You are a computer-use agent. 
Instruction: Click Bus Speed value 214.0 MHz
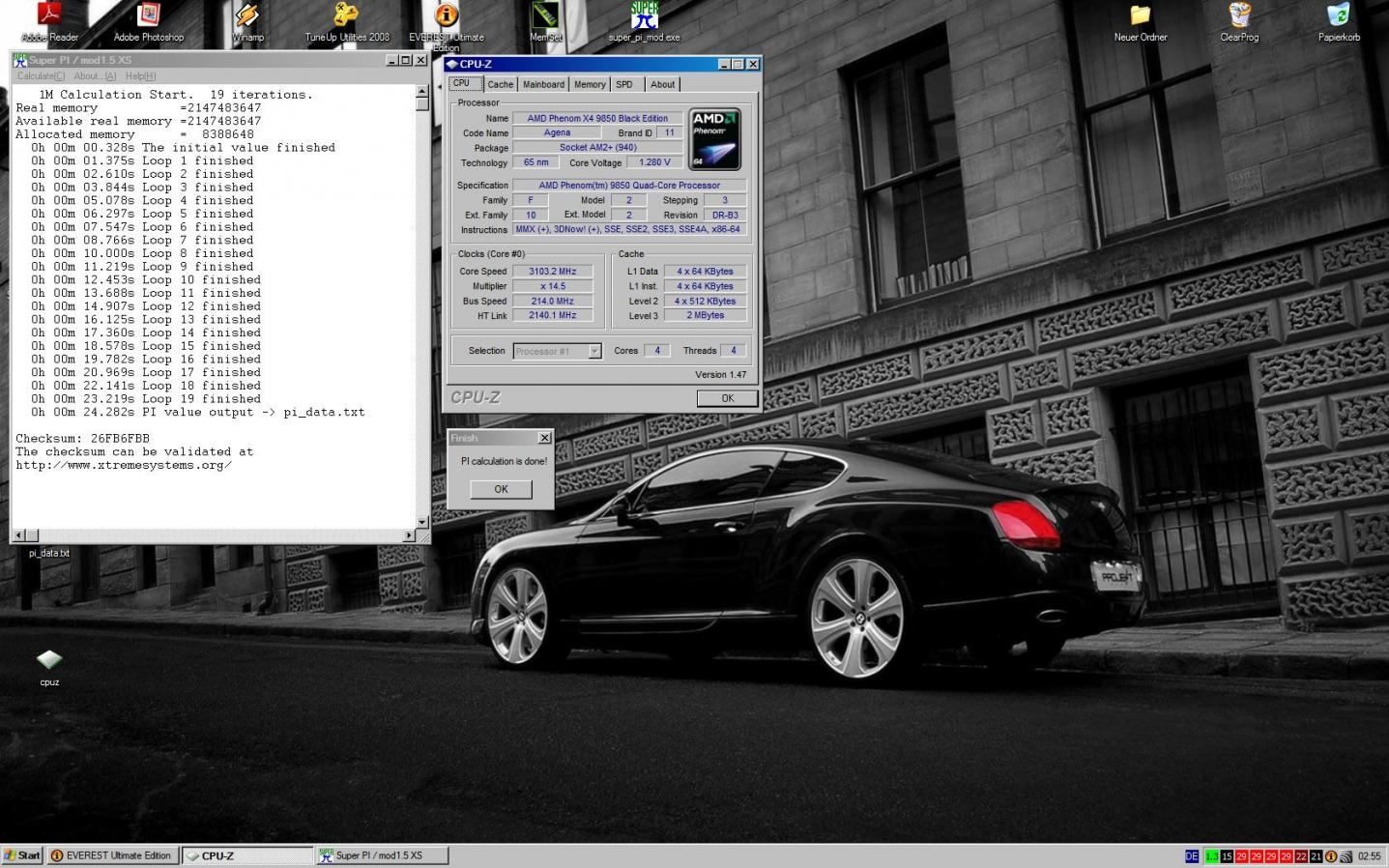[x=552, y=301]
